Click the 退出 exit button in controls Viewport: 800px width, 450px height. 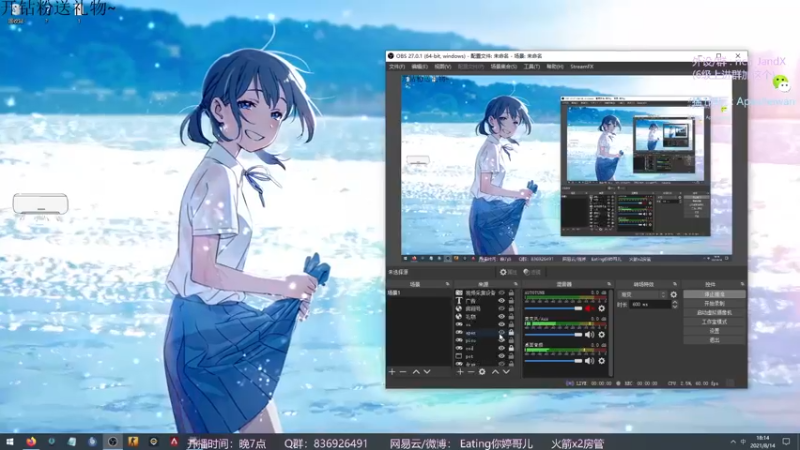coord(714,340)
